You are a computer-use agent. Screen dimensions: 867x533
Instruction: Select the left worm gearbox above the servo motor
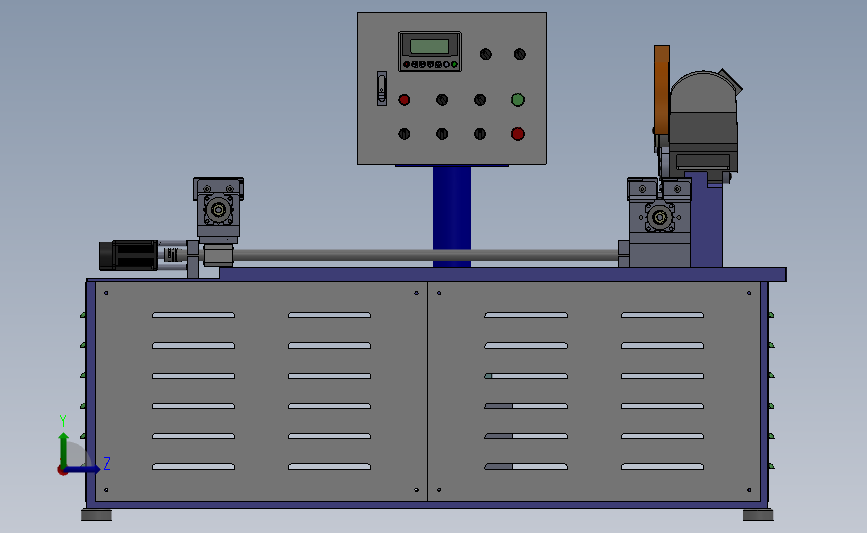point(218,210)
